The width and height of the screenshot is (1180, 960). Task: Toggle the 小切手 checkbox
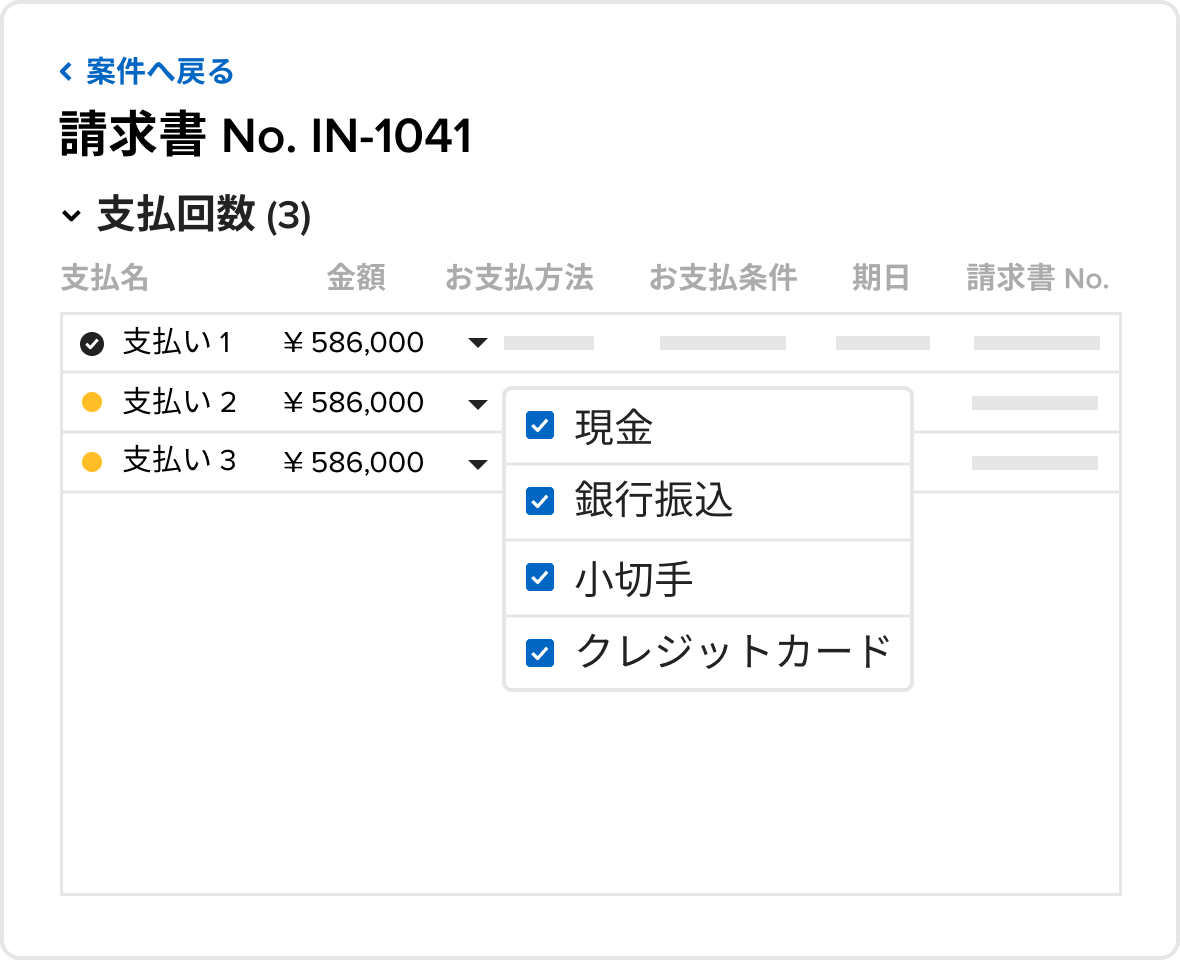[x=540, y=577]
